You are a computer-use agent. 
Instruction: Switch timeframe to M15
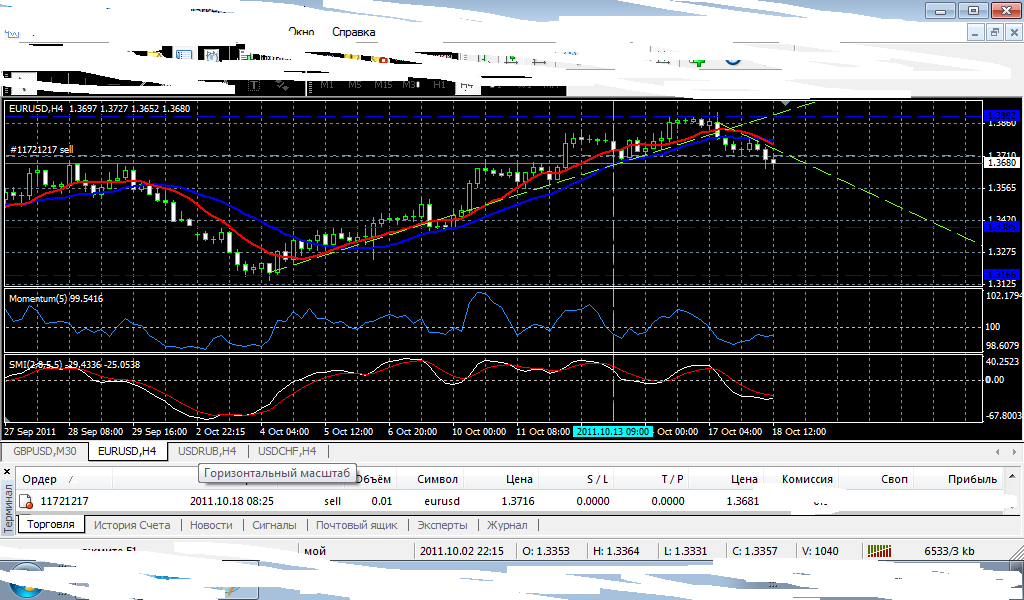[383, 85]
